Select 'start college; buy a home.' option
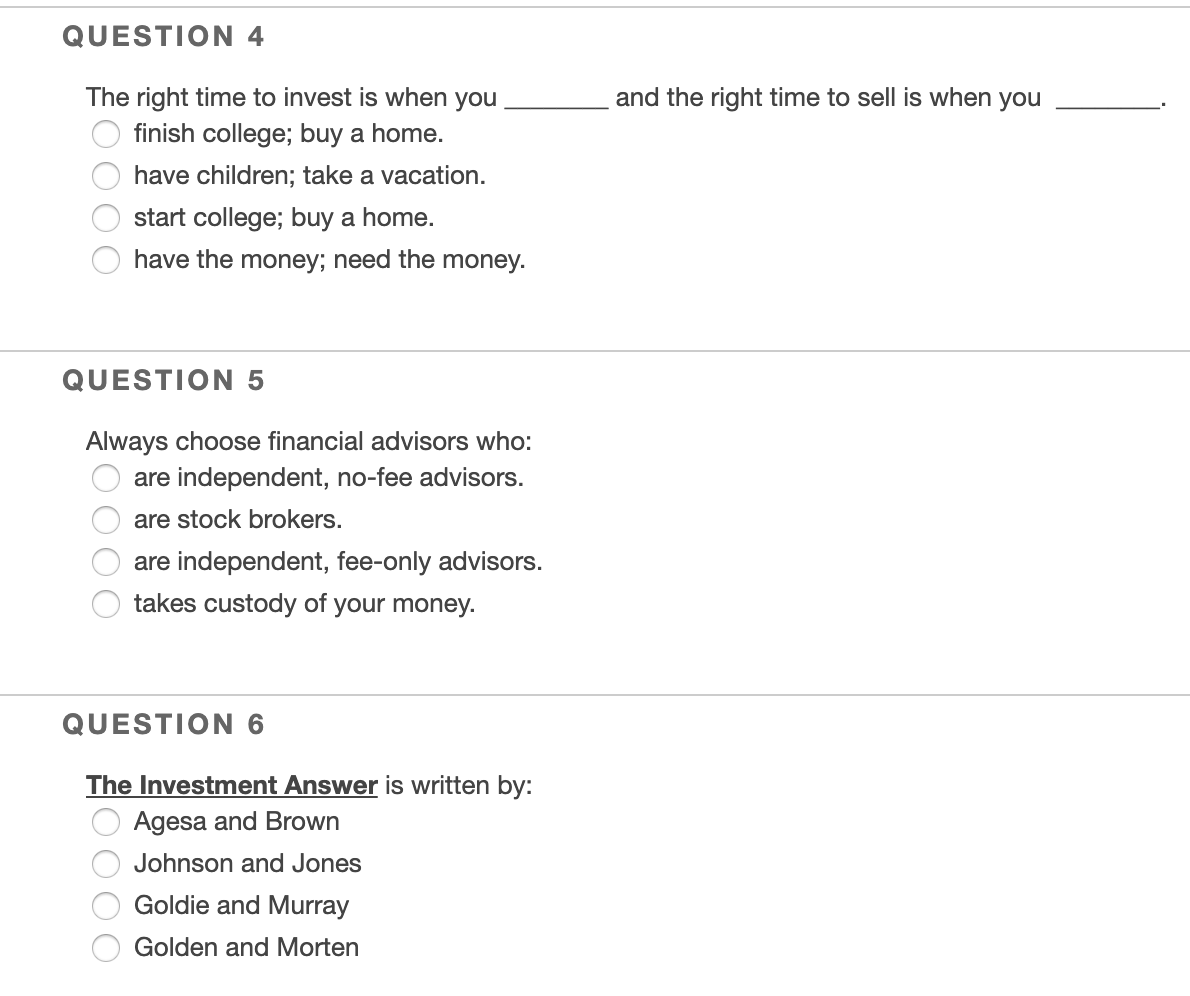 tap(106, 218)
